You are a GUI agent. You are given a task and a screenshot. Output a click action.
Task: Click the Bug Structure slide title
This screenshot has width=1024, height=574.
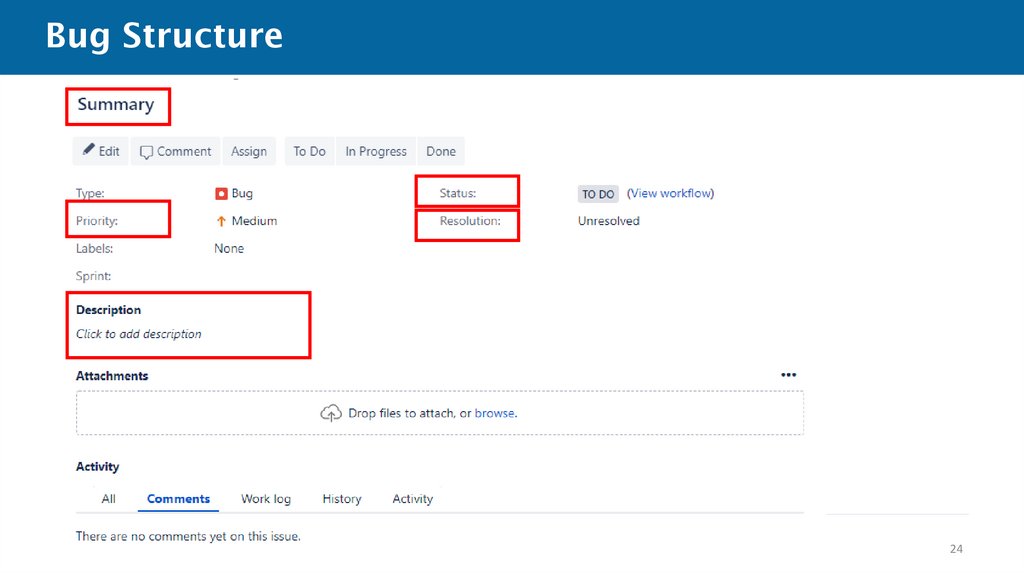(164, 36)
